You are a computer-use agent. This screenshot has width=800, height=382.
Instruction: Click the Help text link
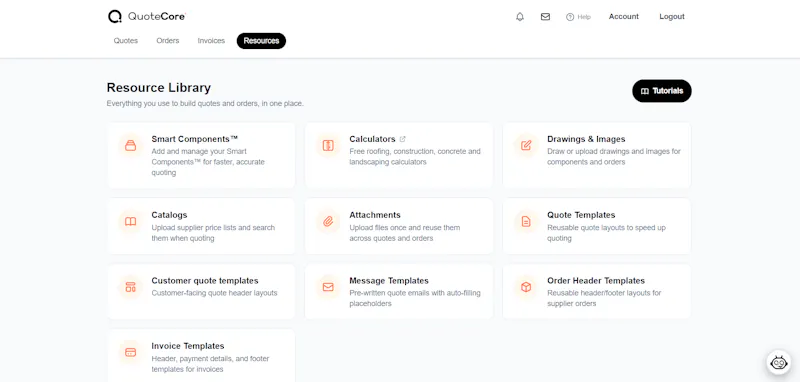(584, 17)
